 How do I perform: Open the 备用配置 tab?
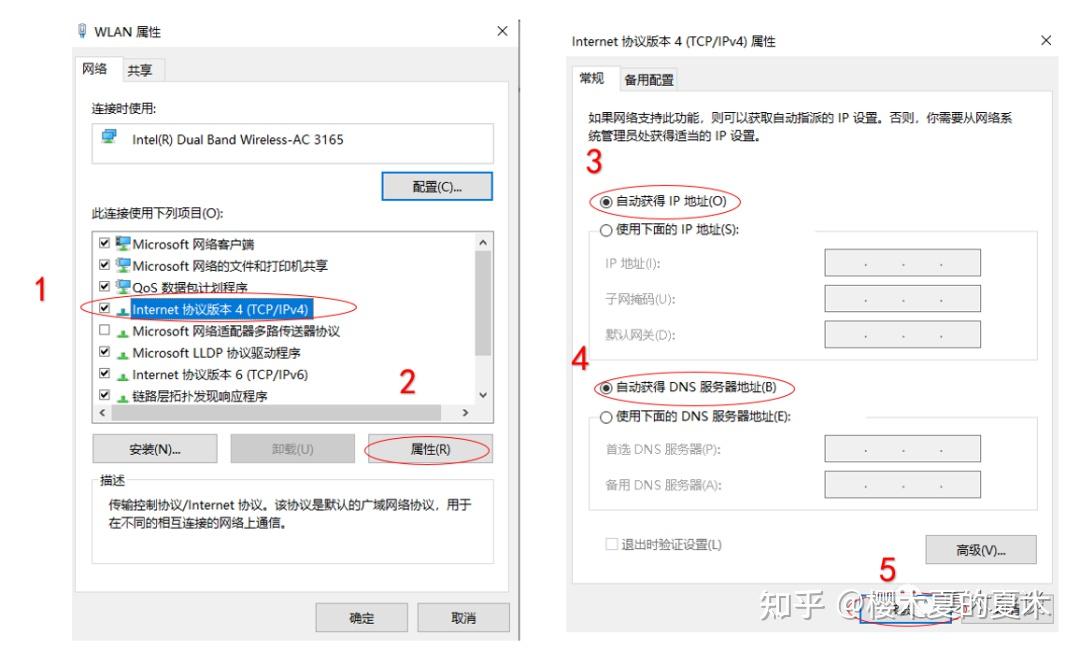pyautogui.click(x=649, y=80)
